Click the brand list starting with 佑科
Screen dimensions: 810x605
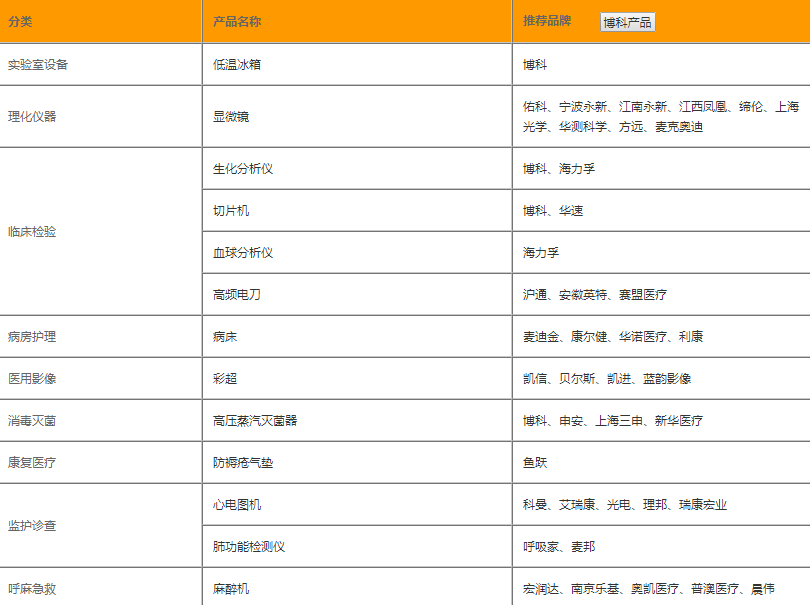point(661,116)
